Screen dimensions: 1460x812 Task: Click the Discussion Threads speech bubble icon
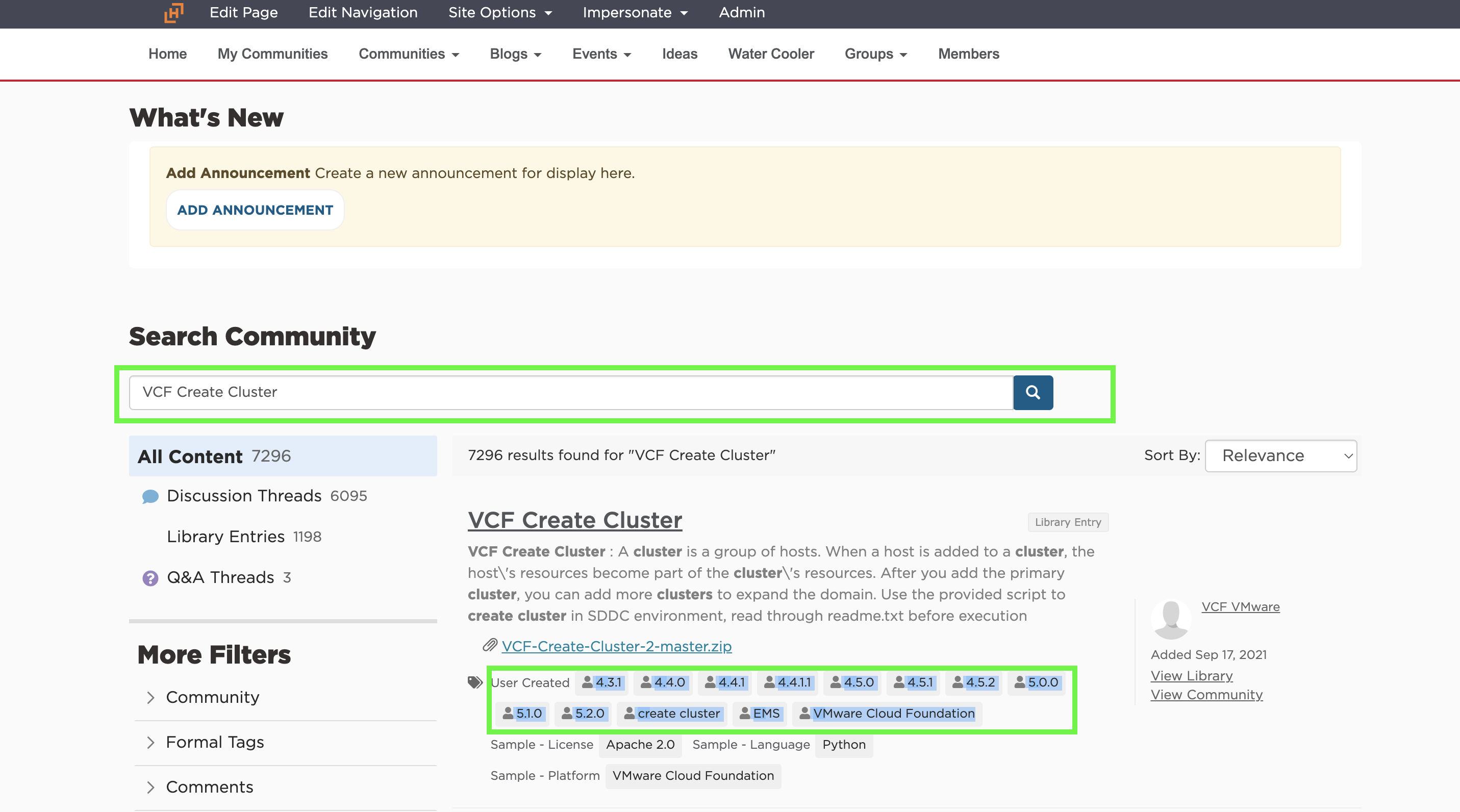coord(150,496)
